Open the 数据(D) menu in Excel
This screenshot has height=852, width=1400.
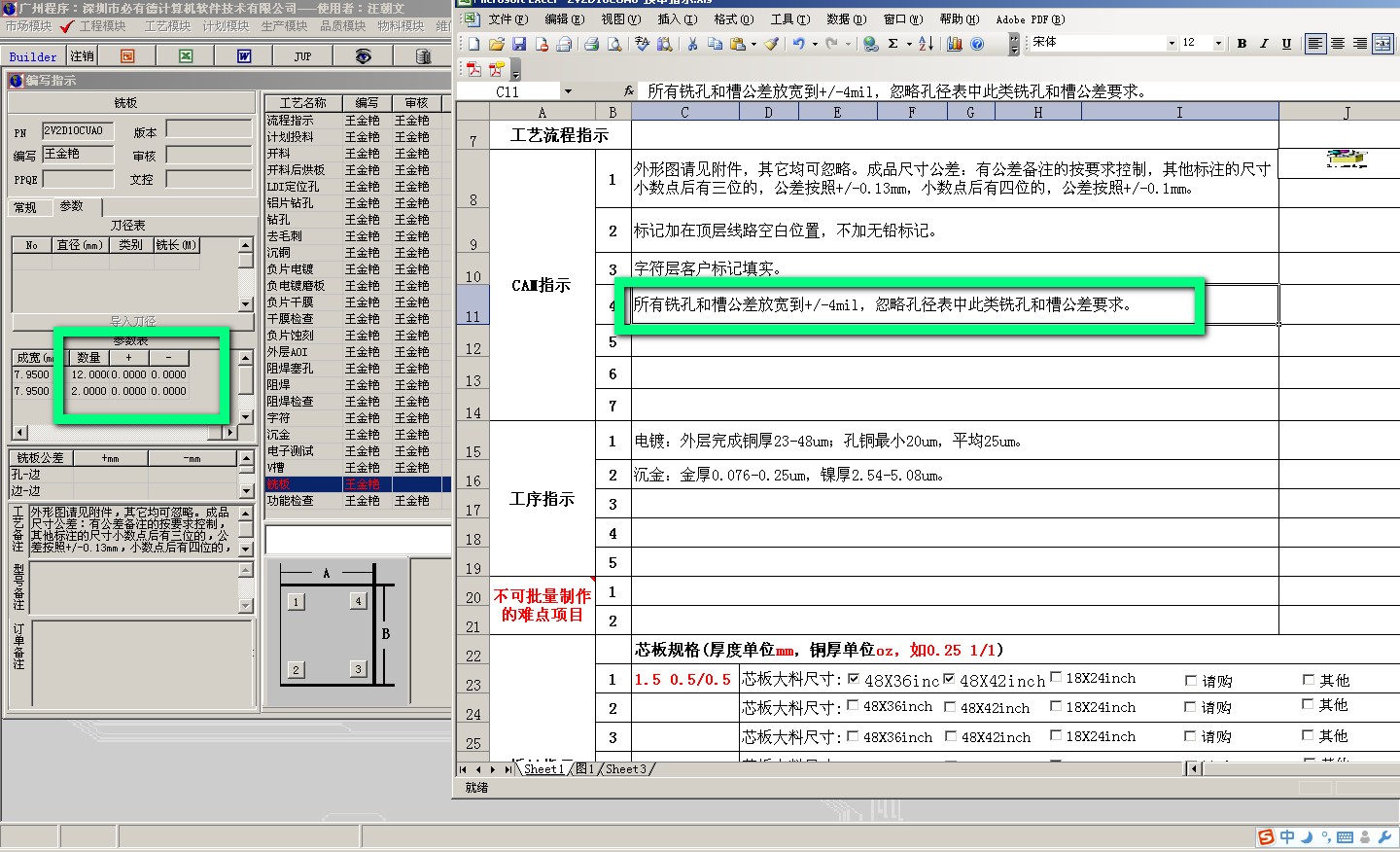[x=846, y=18]
